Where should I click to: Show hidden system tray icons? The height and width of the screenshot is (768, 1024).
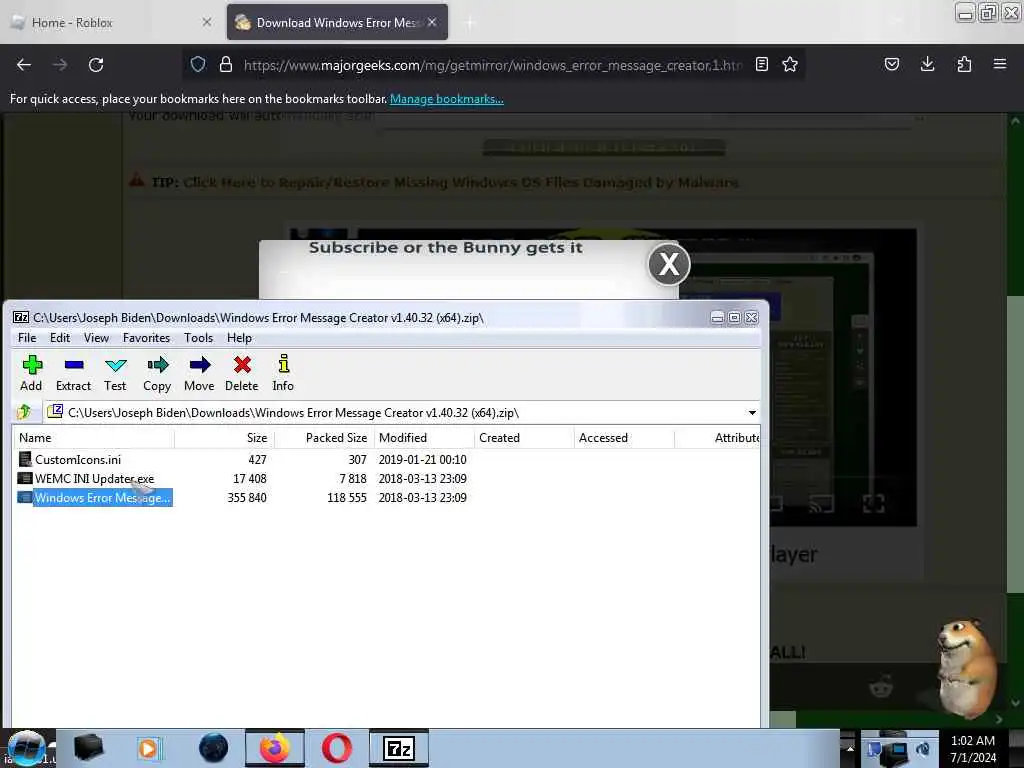(850, 748)
